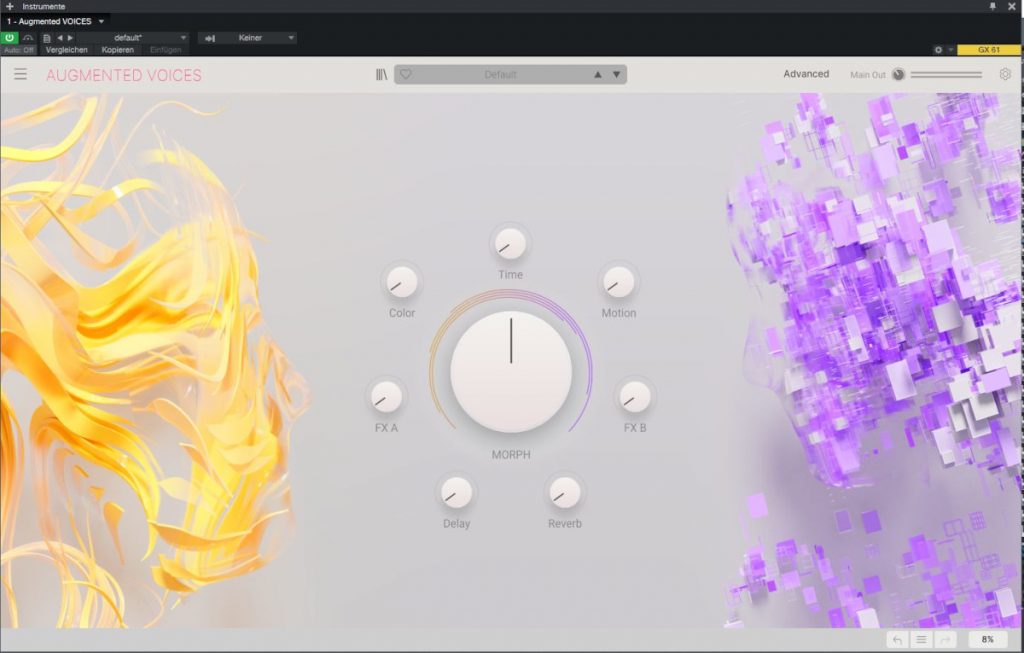
Task: Open the edit history list icon
Action: [x=921, y=640]
